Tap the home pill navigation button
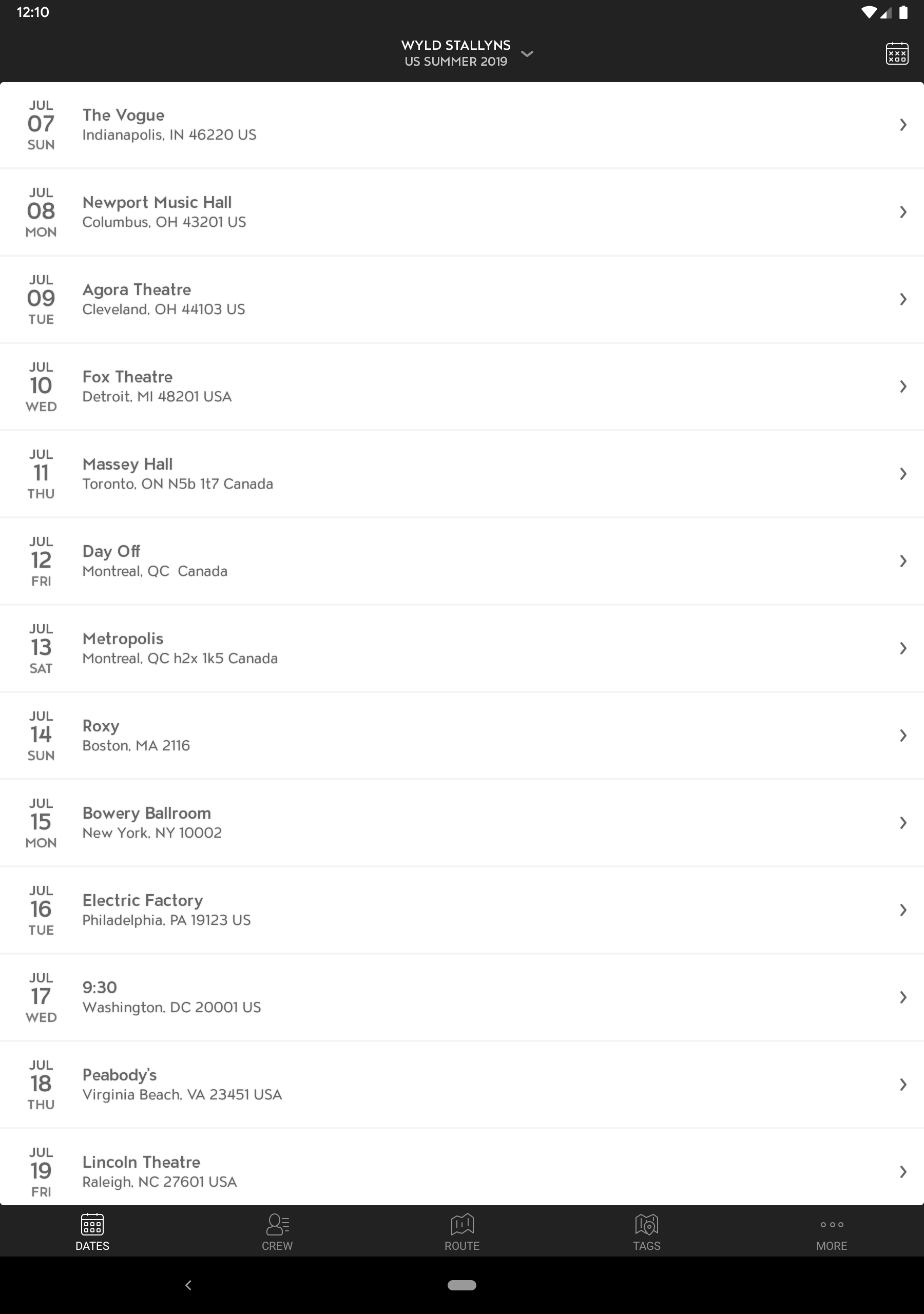The height and width of the screenshot is (1314, 924). [x=462, y=1285]
